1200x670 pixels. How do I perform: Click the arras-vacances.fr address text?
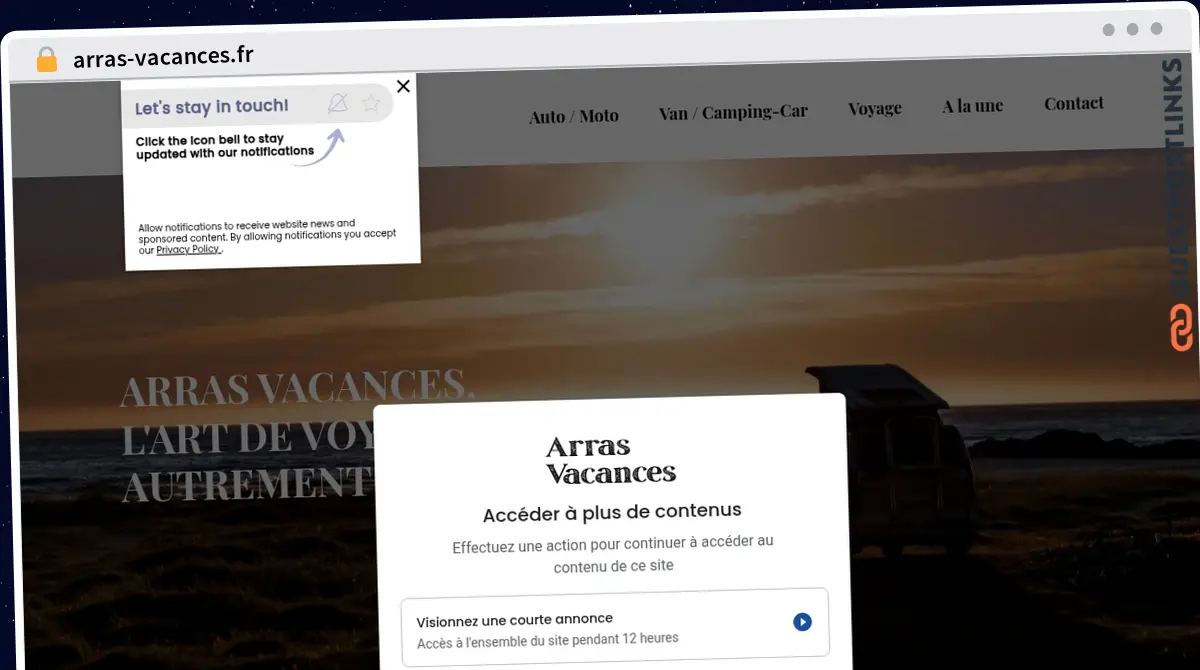point(163,56)
